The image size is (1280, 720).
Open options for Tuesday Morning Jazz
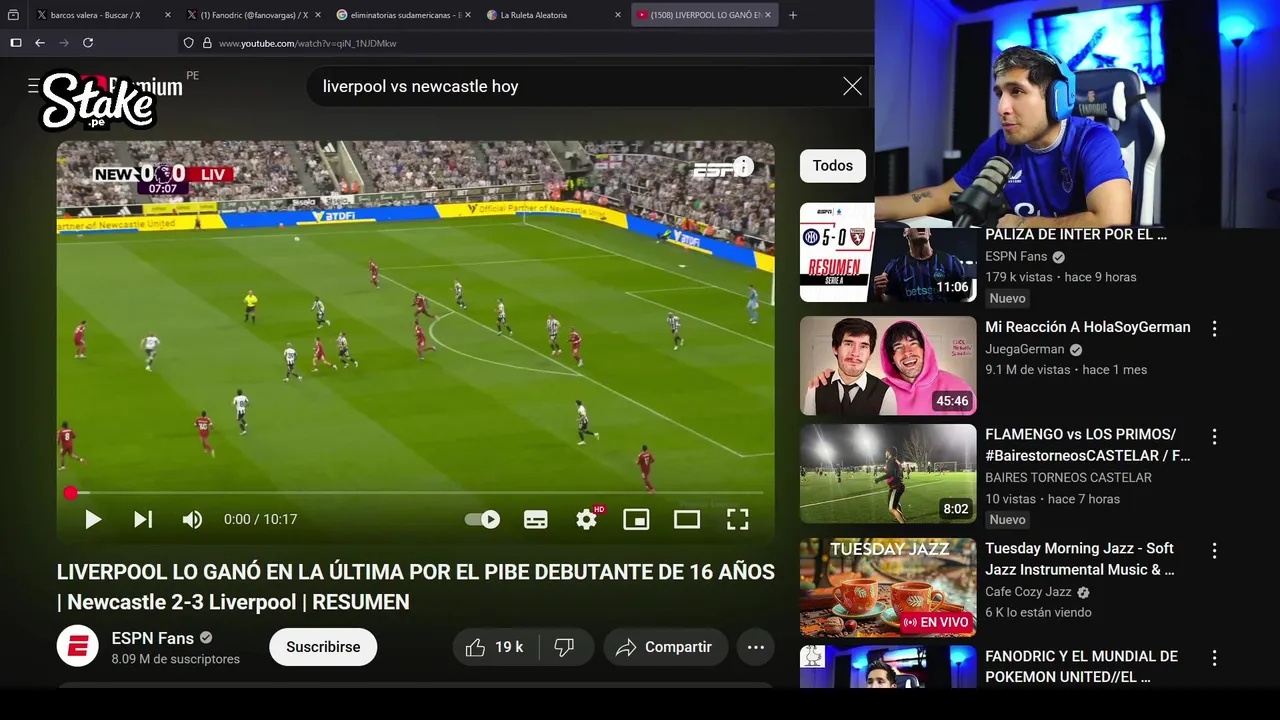[1214, 551]
